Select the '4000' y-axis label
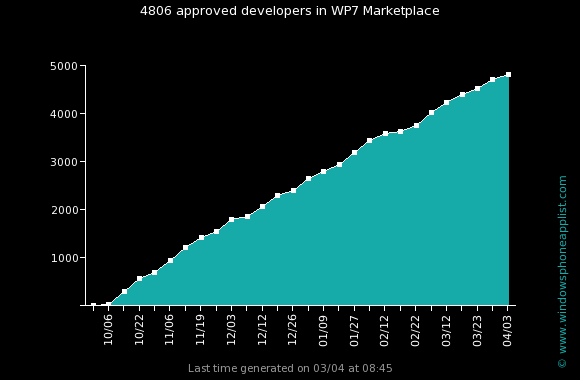This screenshot has height=380, width=580. [64, 114]
